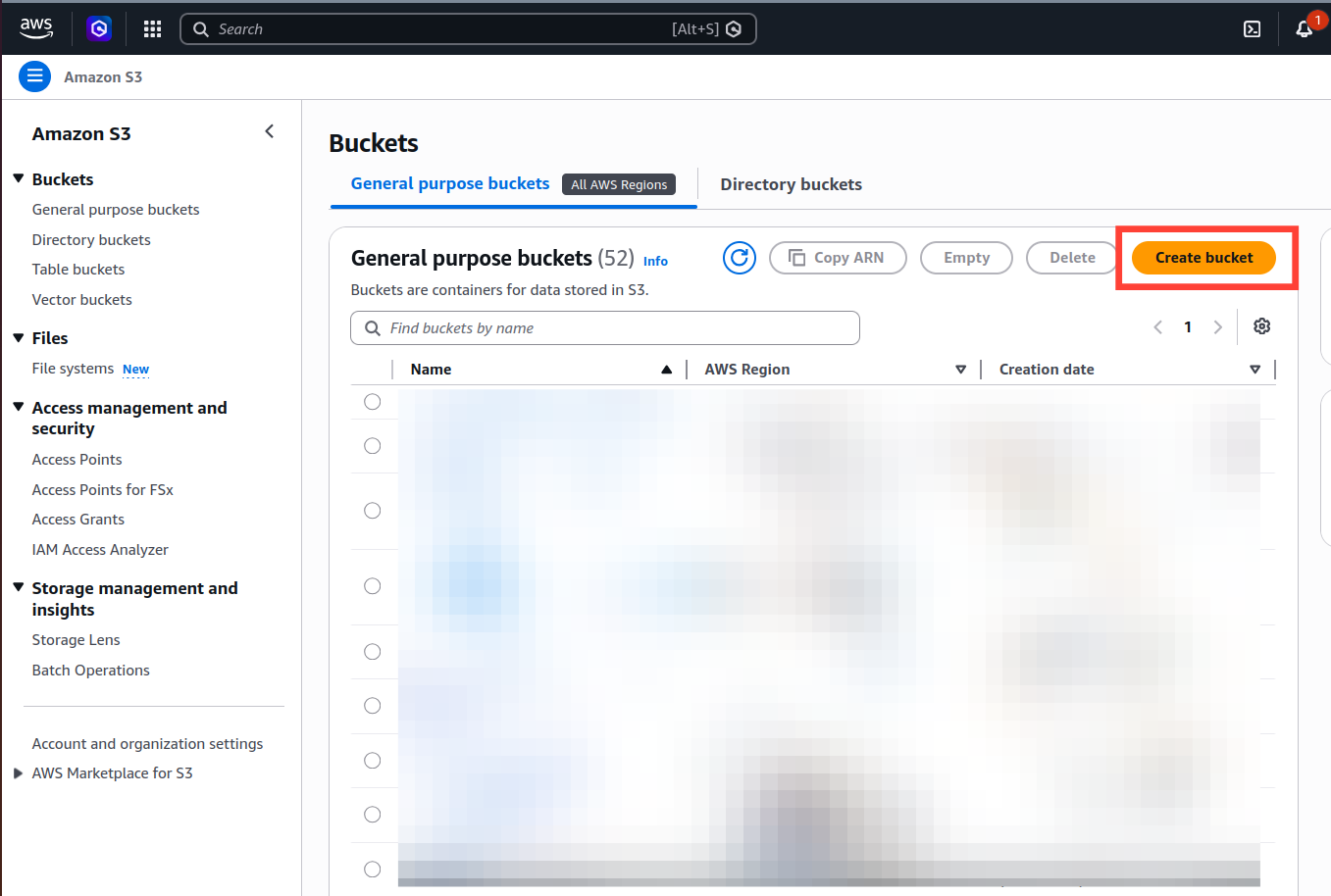
Task: Open File systems in the sidebar
Action: click(x=73, y=369)
